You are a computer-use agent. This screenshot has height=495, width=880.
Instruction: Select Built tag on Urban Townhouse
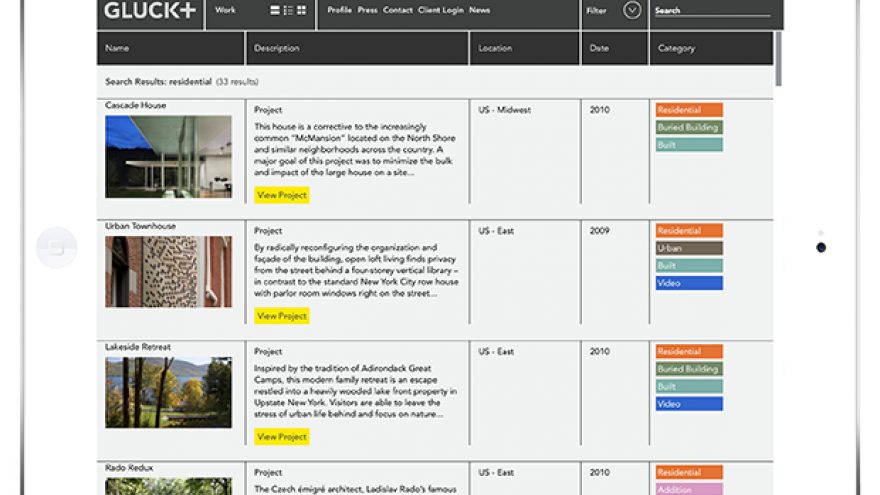[x=689, y=265]
